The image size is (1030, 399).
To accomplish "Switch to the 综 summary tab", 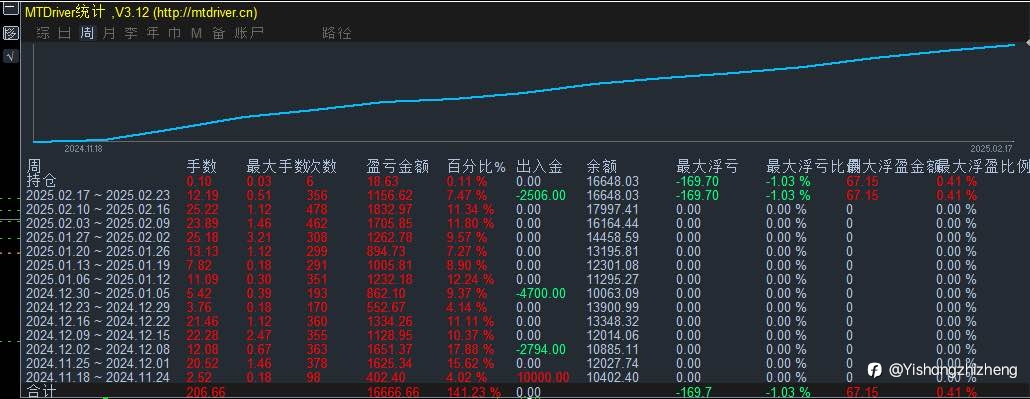I will pyautogui.click(x=43, y=33).
